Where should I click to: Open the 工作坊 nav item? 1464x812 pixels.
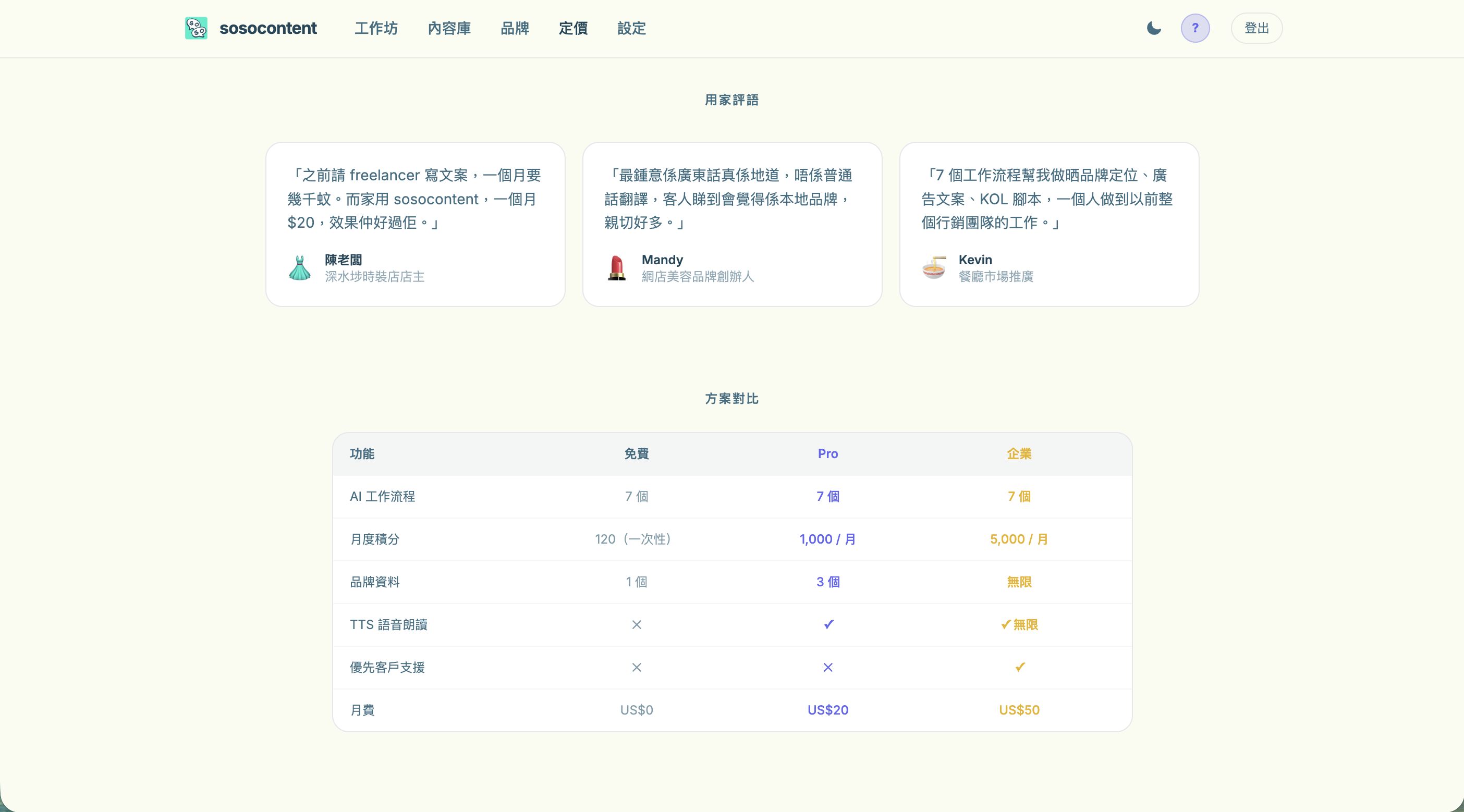click(x=376, y=28)
